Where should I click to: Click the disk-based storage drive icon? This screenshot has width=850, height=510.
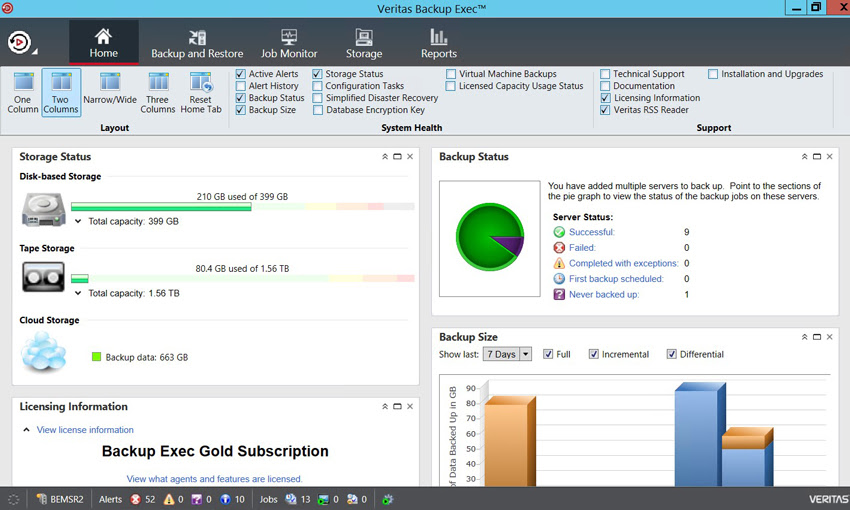tap(43, 208)
